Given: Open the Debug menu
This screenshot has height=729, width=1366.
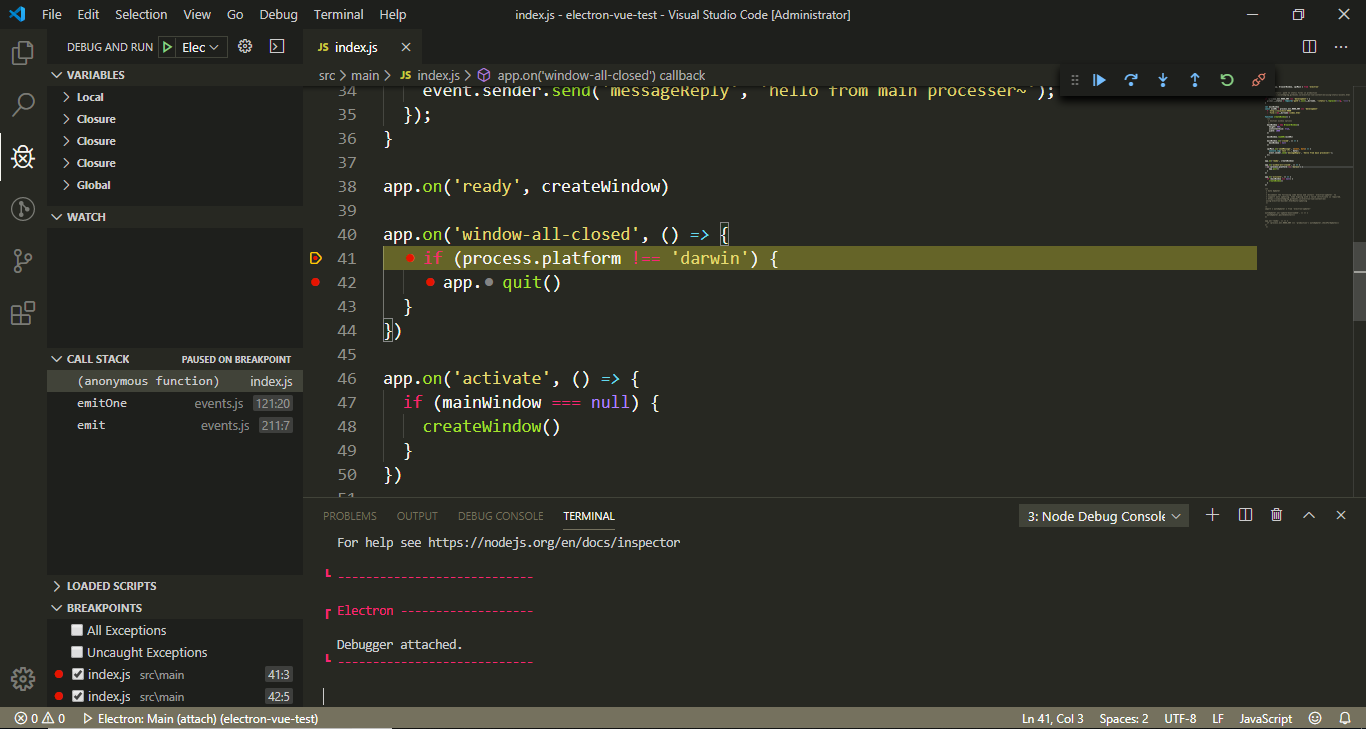Looking at the screenshot, I should pos(278,14).
